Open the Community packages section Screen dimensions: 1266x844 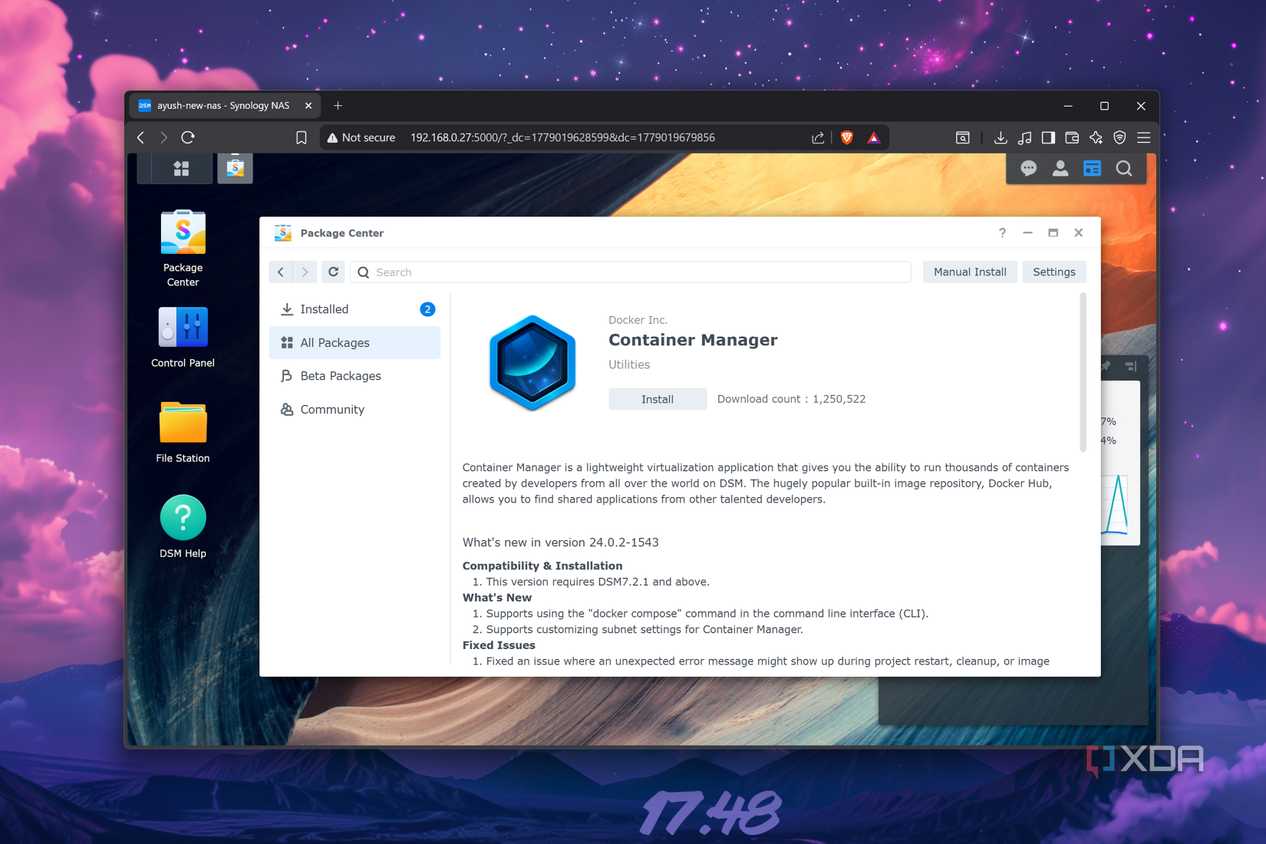(355, 410)
